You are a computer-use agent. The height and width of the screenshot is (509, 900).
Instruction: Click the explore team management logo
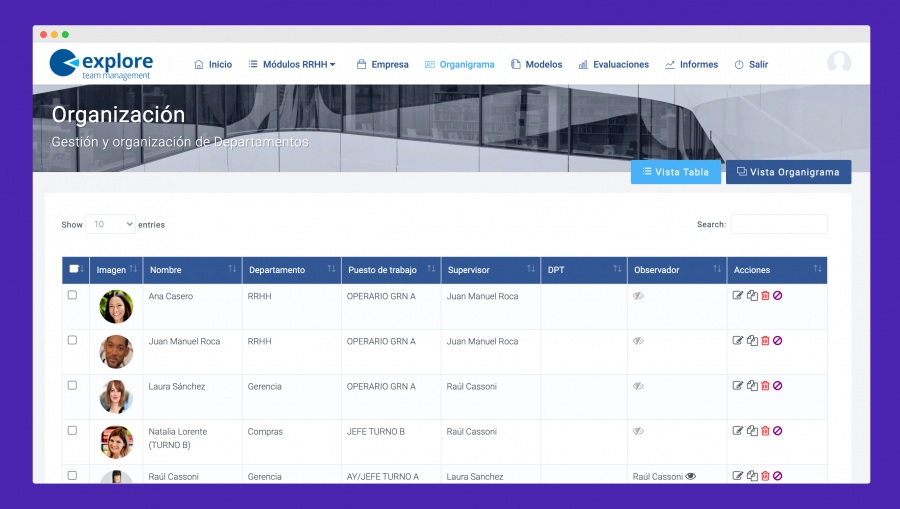(x=102, y=64)
